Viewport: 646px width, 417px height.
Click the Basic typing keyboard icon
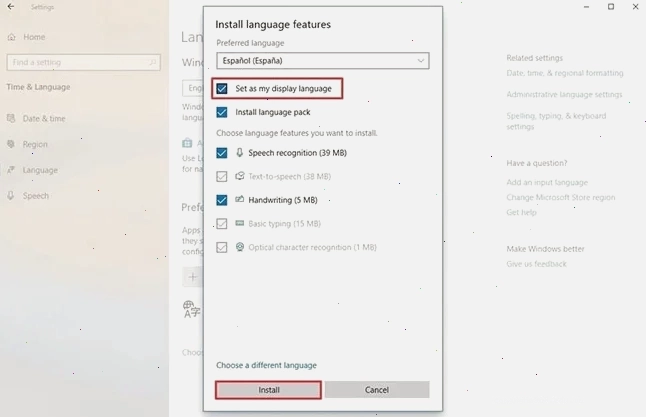tap(239, 223)
